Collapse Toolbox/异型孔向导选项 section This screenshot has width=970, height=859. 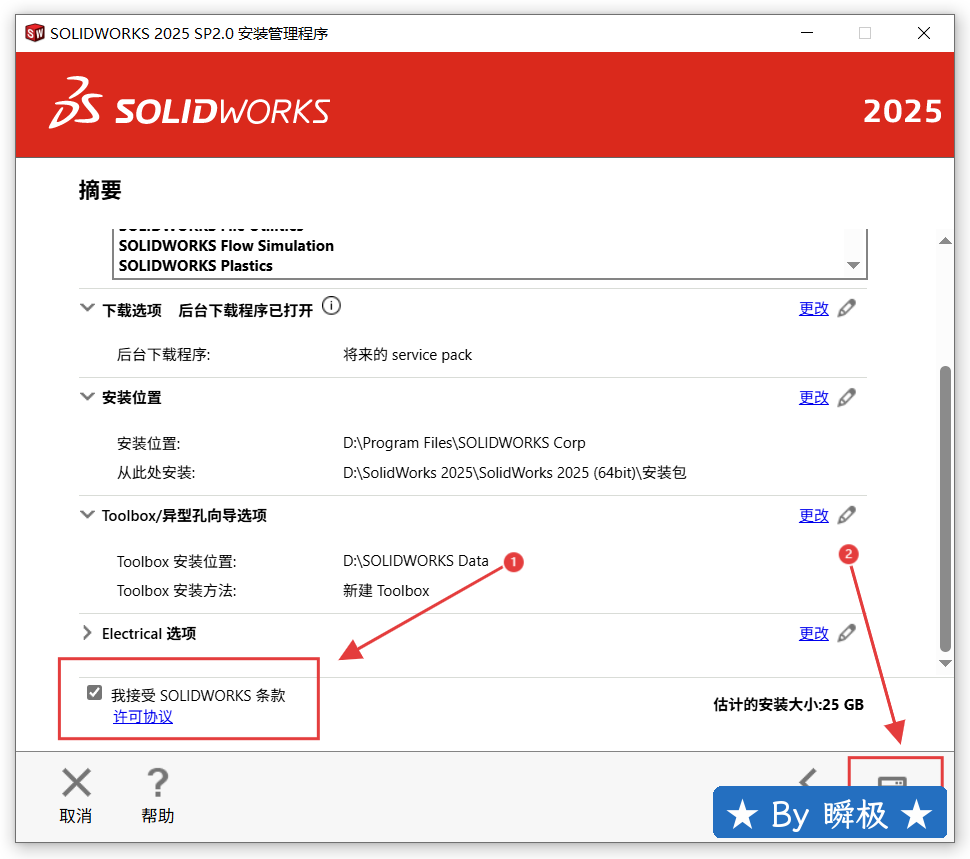[x=87, y=515]
